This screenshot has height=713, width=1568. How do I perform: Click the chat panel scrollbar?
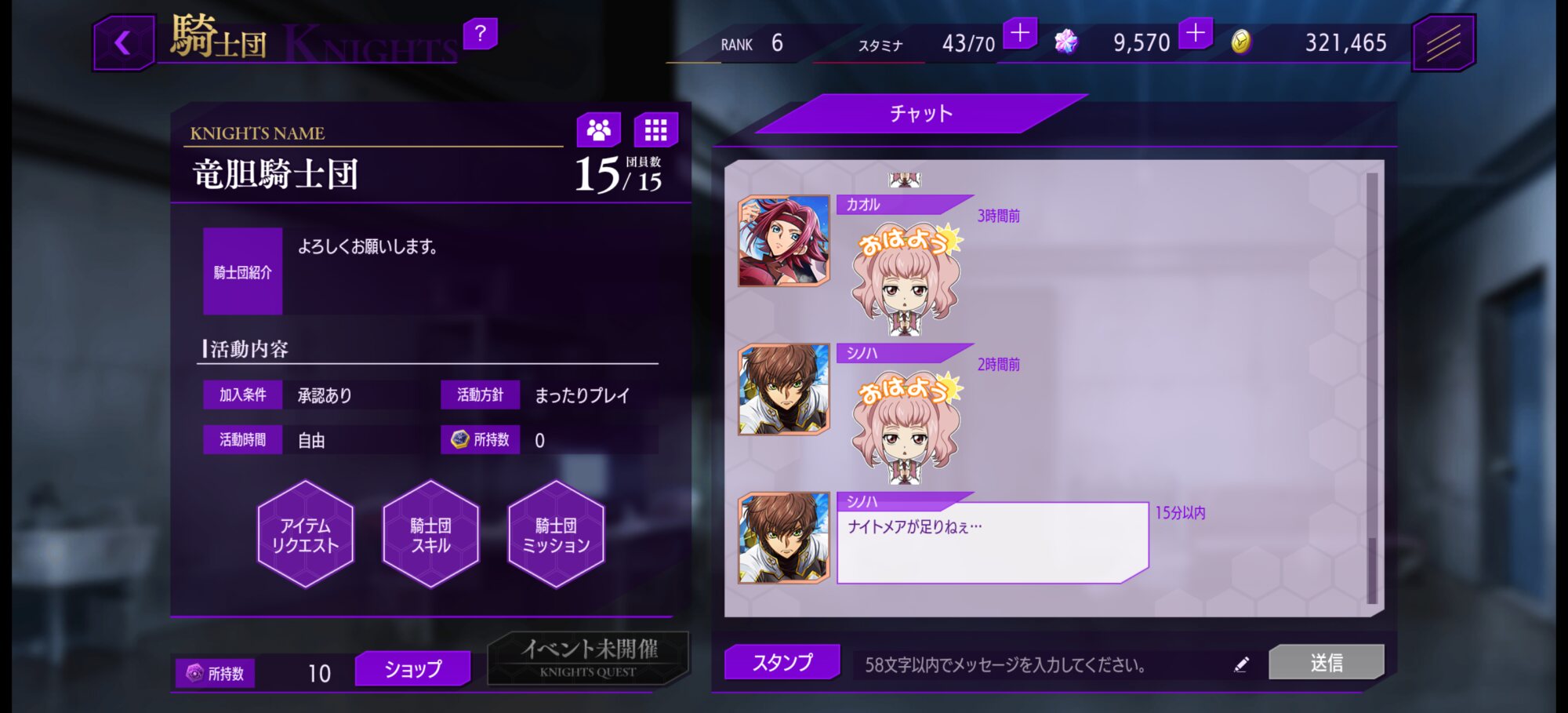coord(1371,388)
